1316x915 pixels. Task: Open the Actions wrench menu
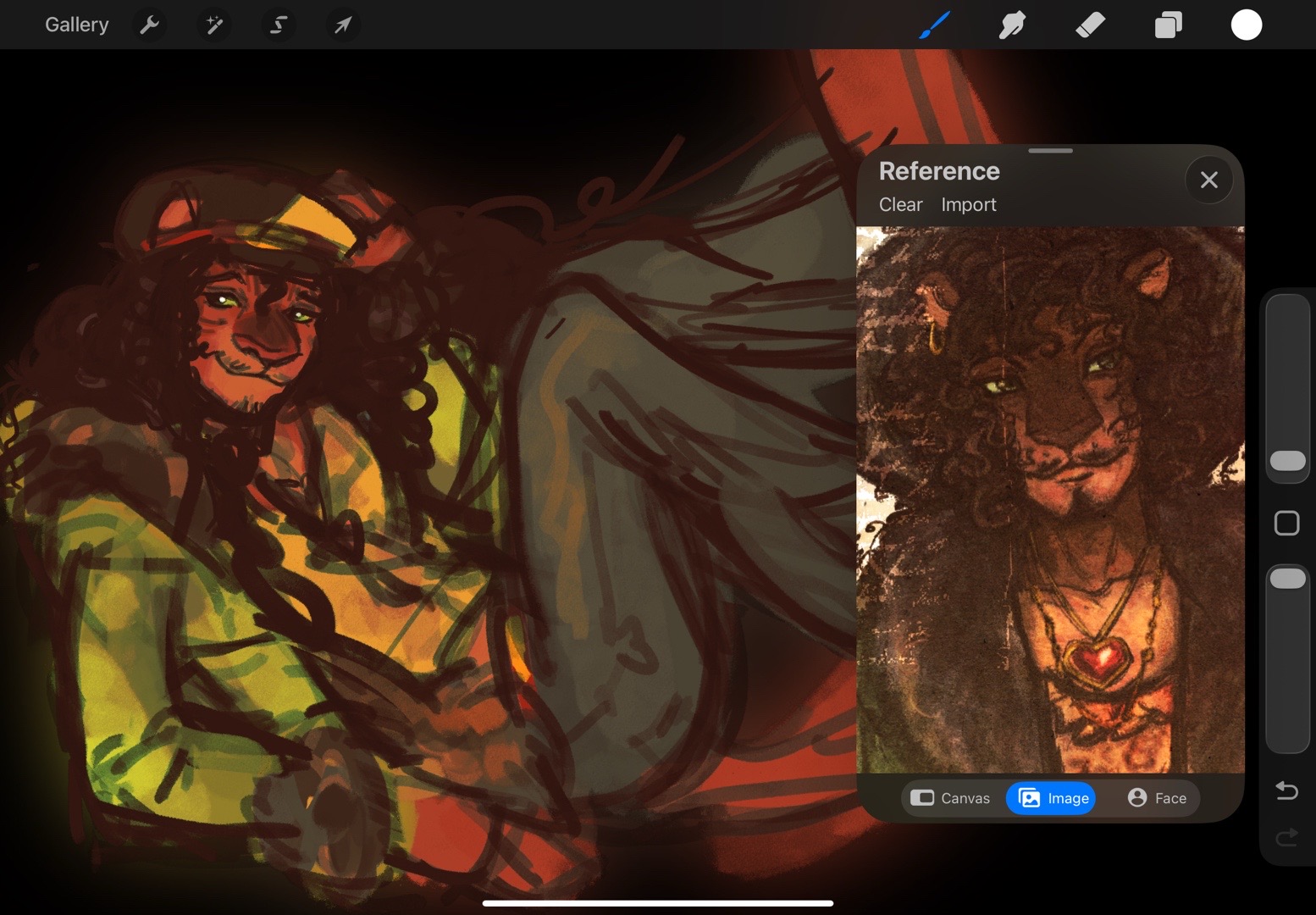(149, 25)
